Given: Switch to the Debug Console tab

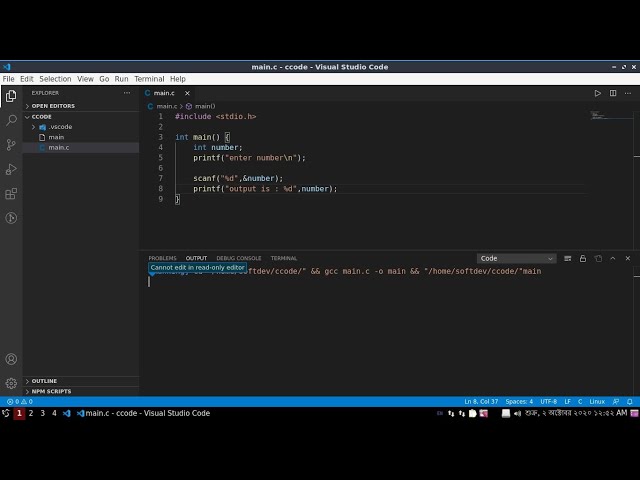Looking at the screenshot, I should coord(239,258).
